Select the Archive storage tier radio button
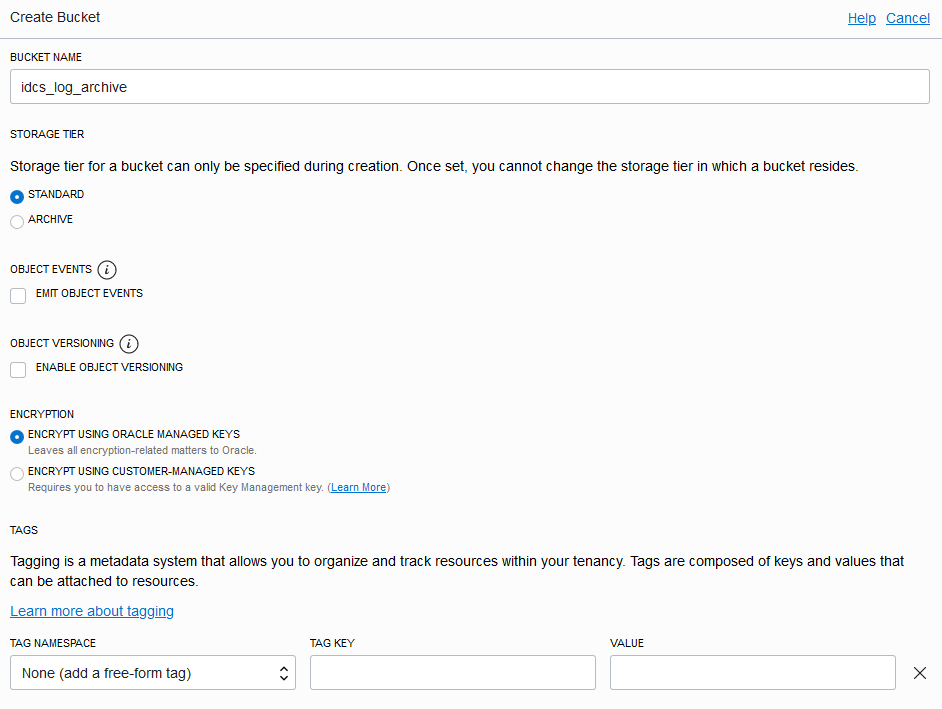Screen dimensions: 942x709 point(17,222)
